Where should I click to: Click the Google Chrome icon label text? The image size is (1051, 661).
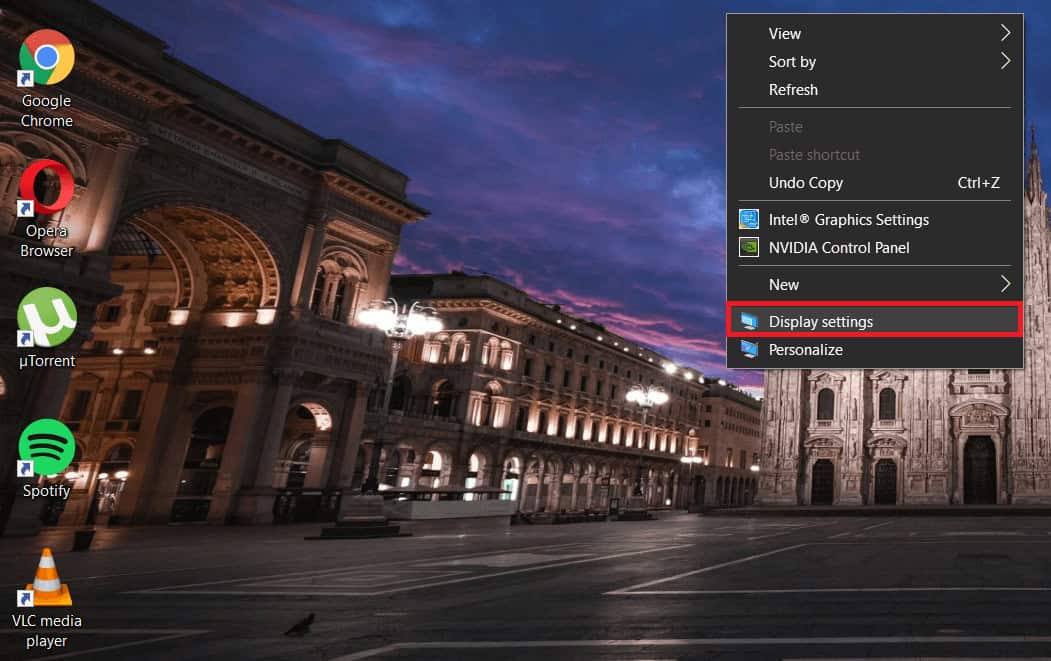46,111
